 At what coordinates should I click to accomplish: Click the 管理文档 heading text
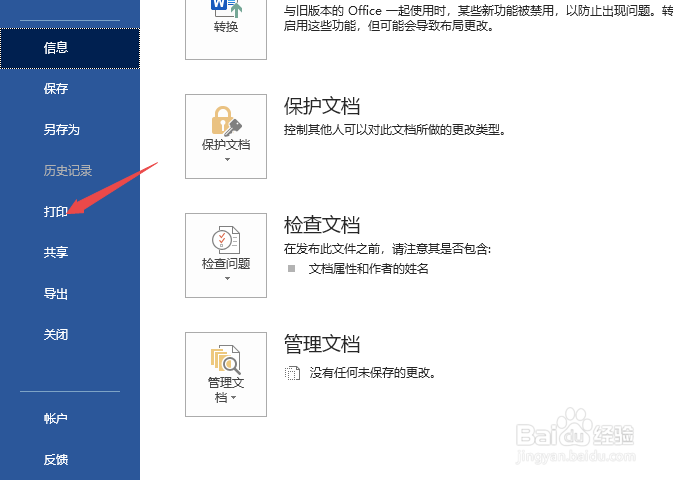coord(322,344)
